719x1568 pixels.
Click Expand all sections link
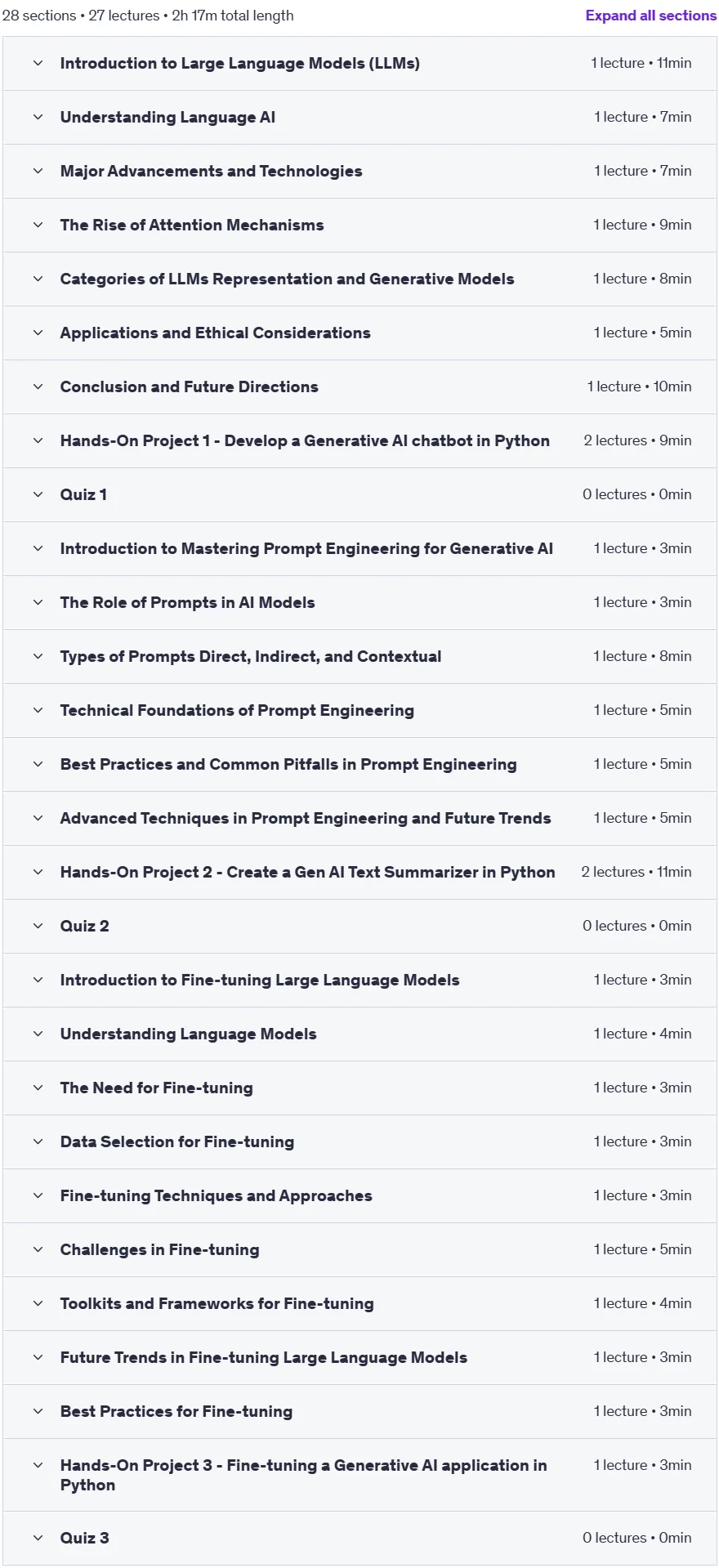[650, 16]
